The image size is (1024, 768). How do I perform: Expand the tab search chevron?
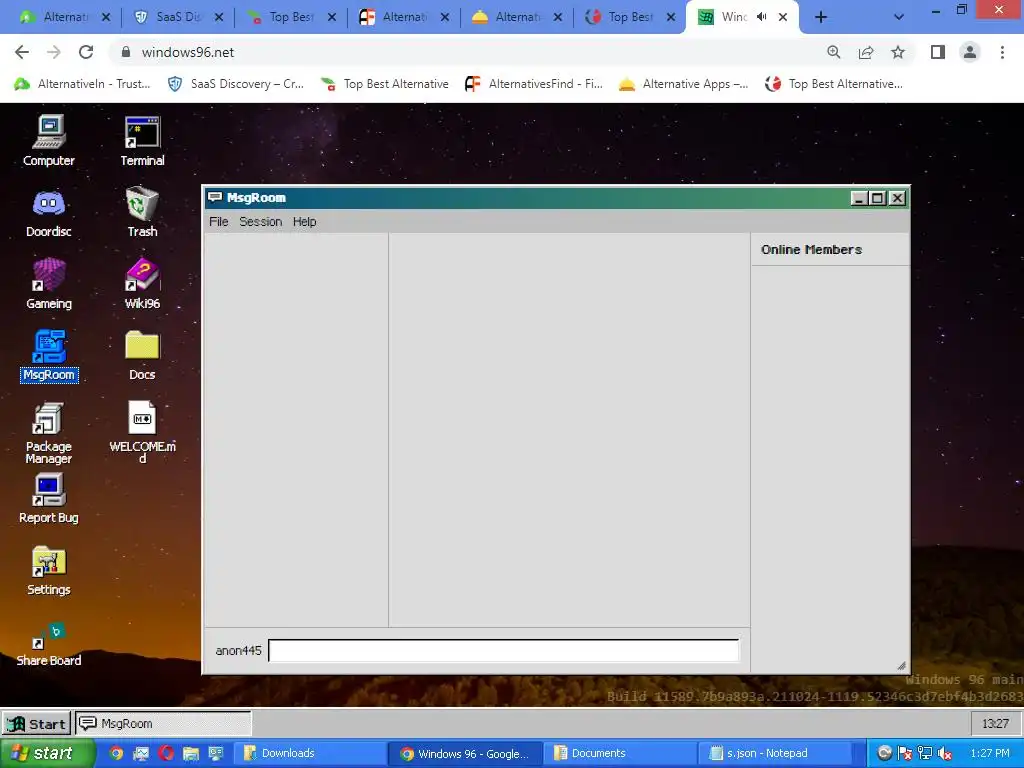(x=899, y=18)
